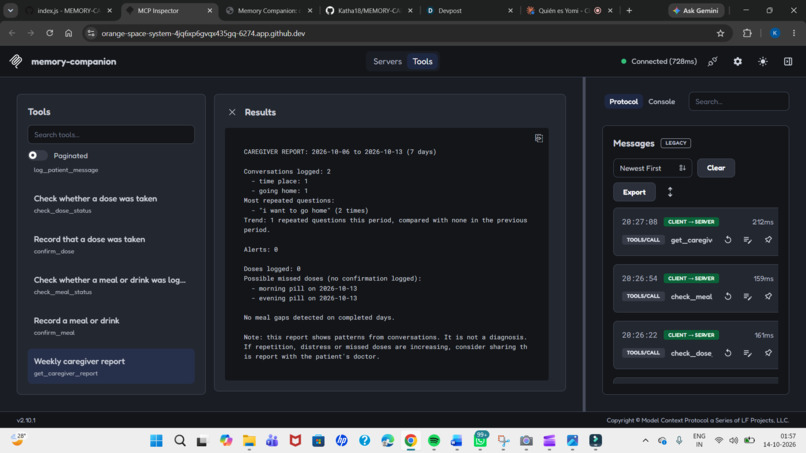
Task: Toggle light theme with the sun icon
Action: 763,61
